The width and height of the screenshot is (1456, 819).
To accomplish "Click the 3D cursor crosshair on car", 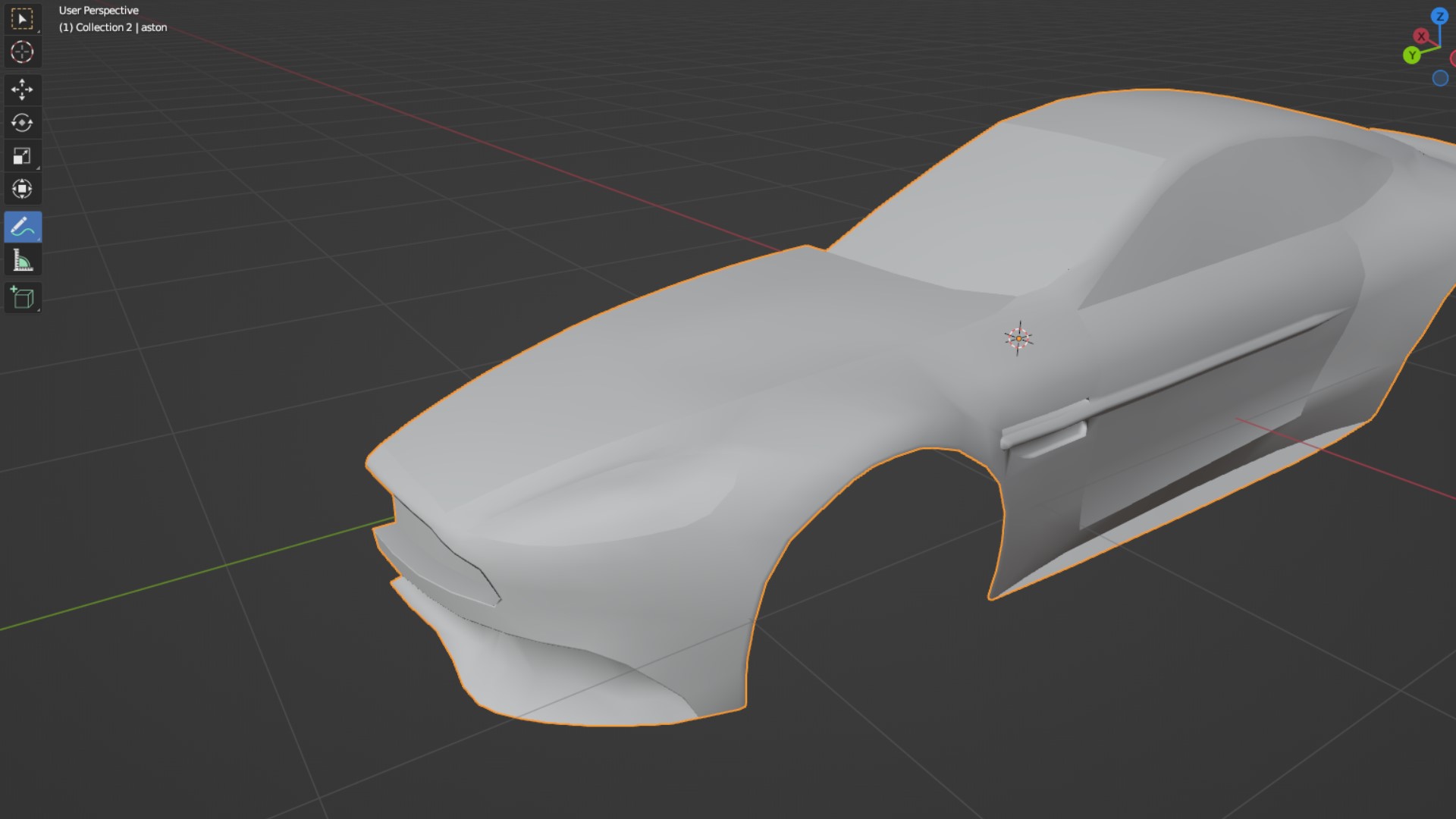I will (1018, 338).
